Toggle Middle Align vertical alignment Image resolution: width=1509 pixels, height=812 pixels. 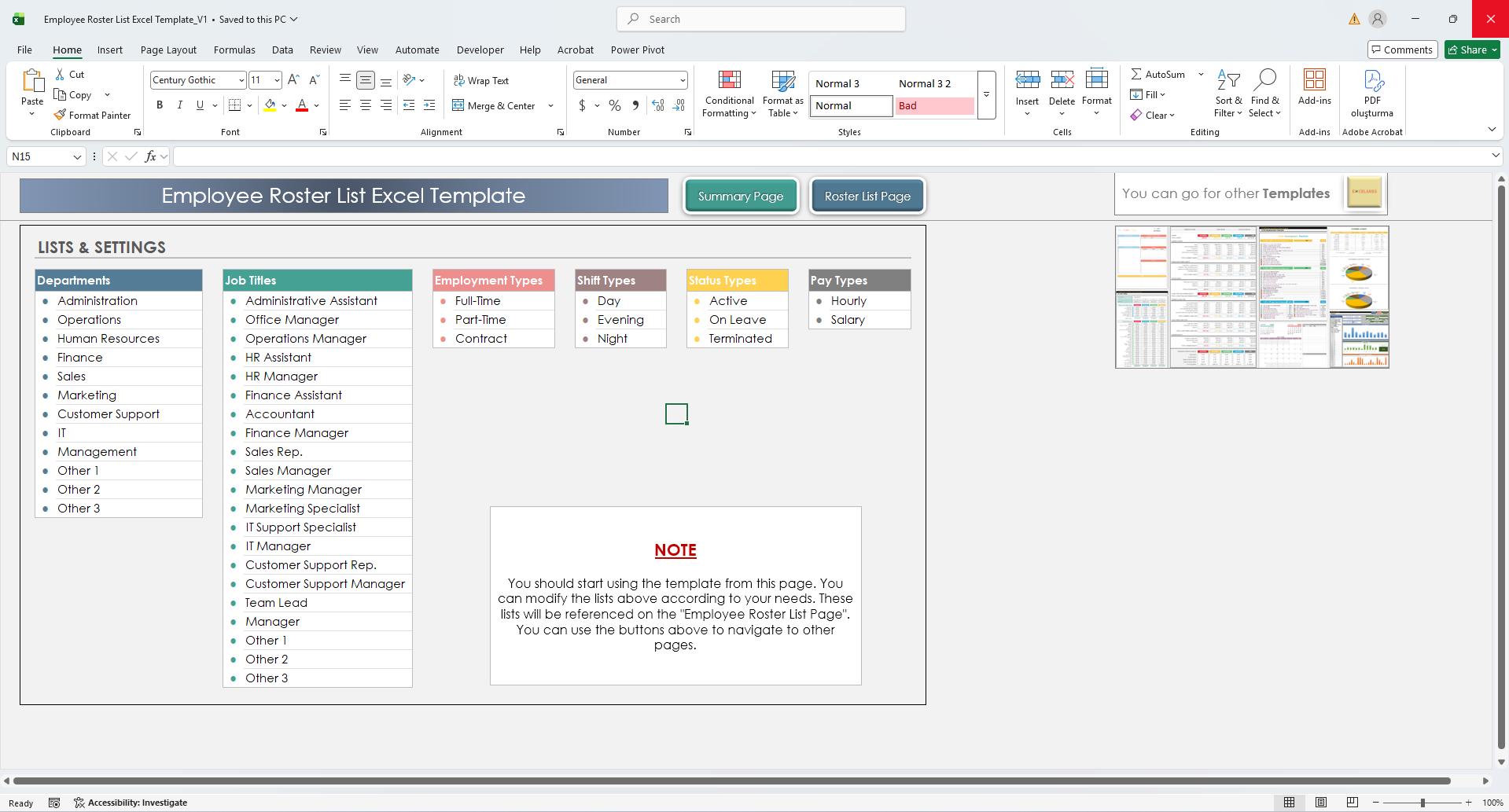pyautogui.click(x=365, y=79)
